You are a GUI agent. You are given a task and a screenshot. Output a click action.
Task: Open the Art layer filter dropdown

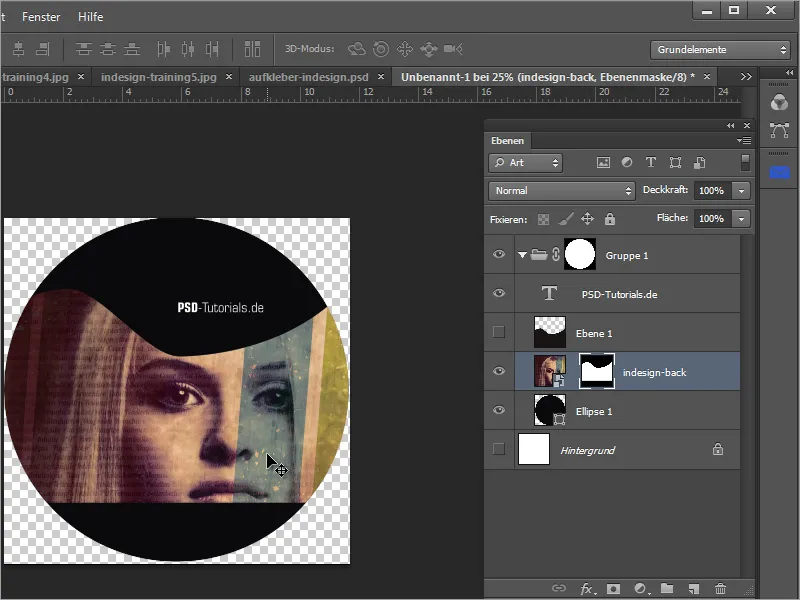tap(526, 163)
